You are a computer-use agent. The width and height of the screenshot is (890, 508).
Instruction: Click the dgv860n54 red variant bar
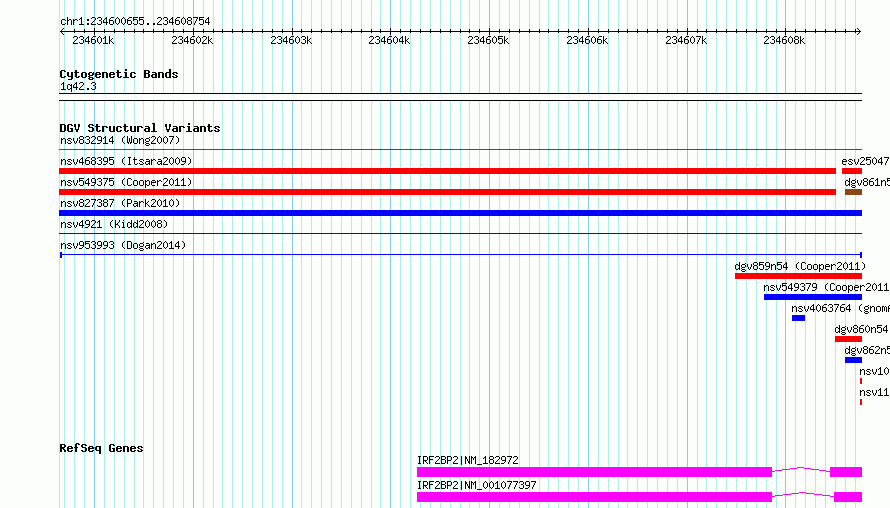[x=849, y=339]
